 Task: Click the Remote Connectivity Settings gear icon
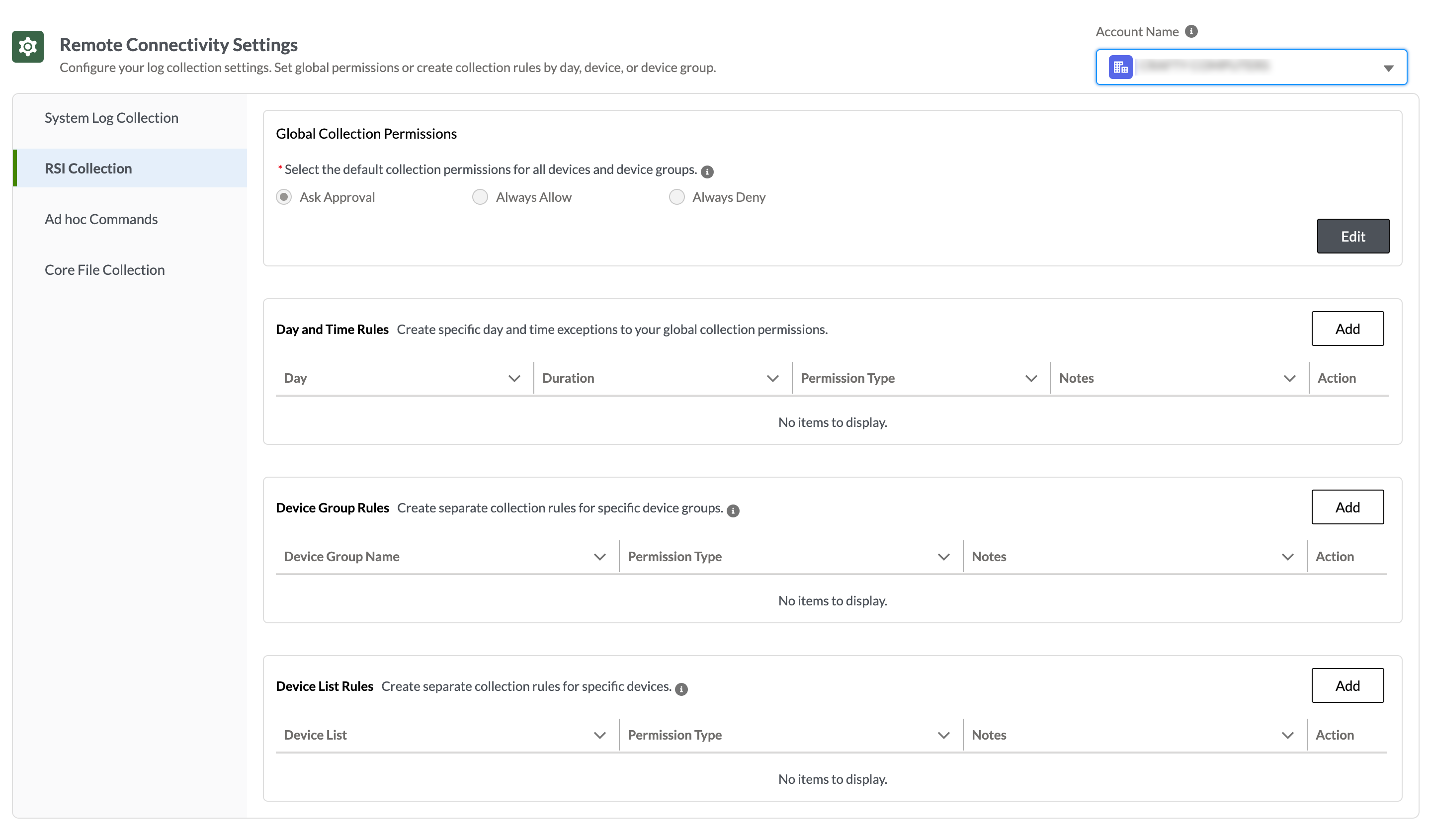click(27, 47)
